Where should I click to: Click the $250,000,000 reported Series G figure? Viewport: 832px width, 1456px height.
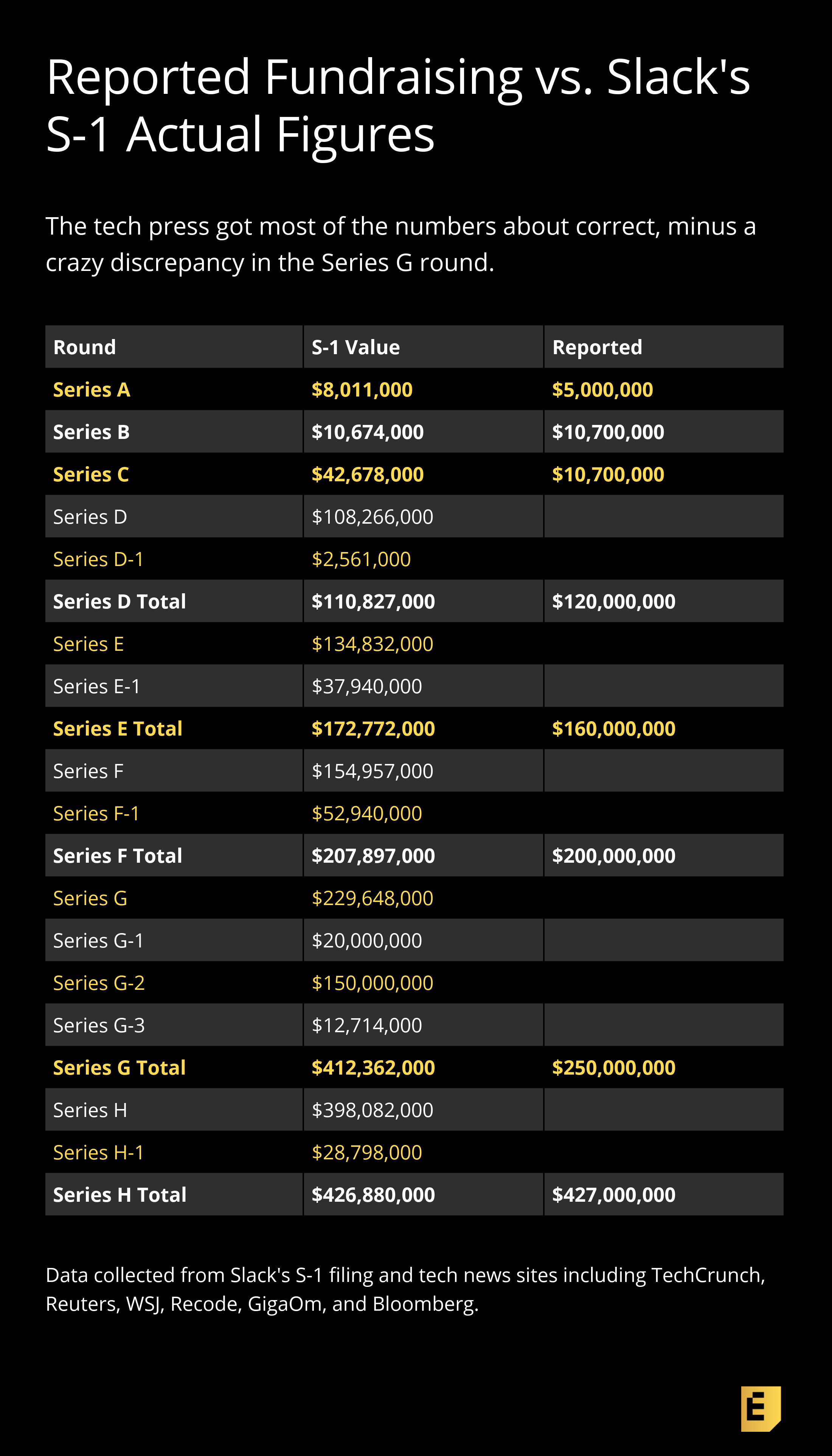point(614,1067)
